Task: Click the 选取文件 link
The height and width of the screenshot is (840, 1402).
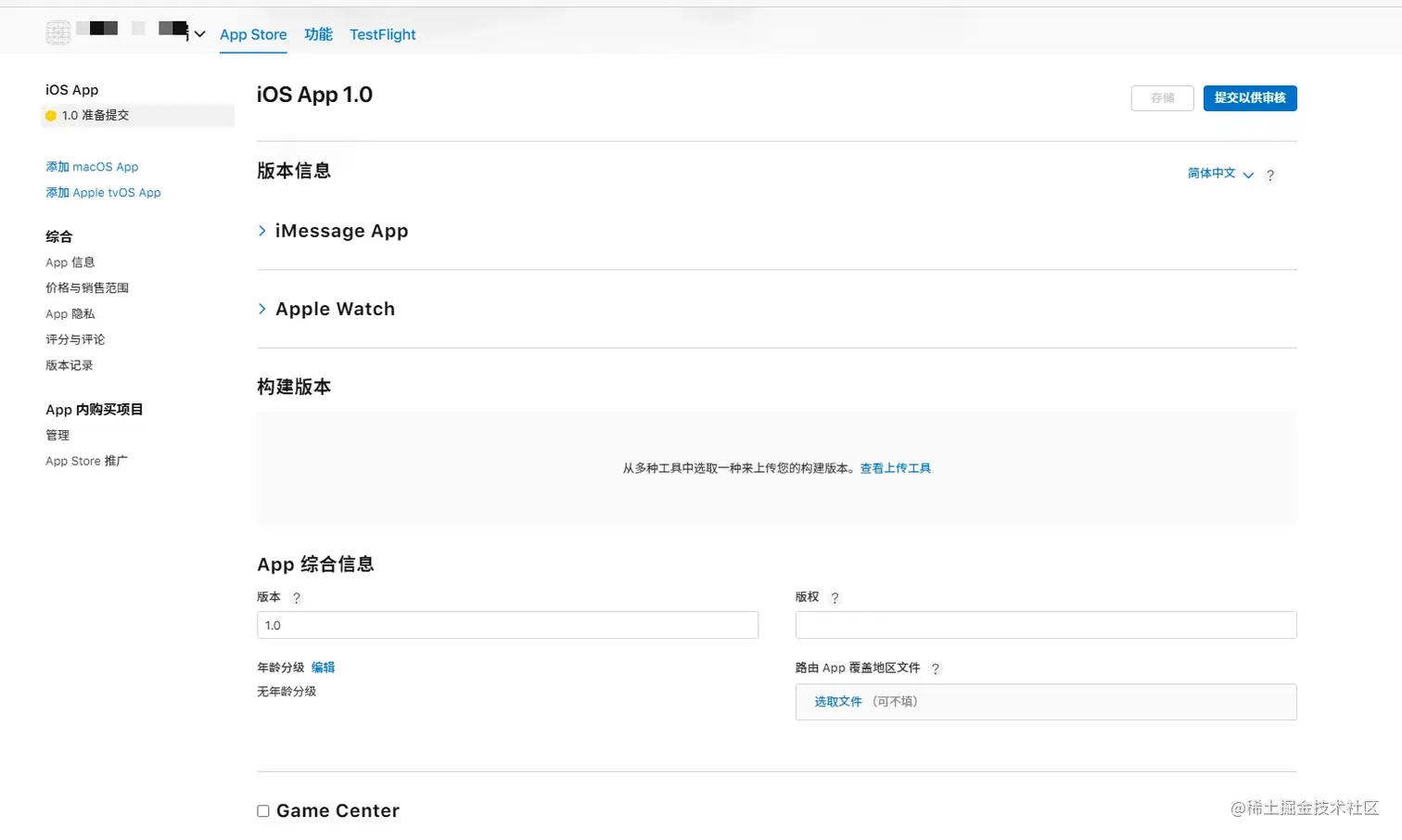Action: pos(838,702)
